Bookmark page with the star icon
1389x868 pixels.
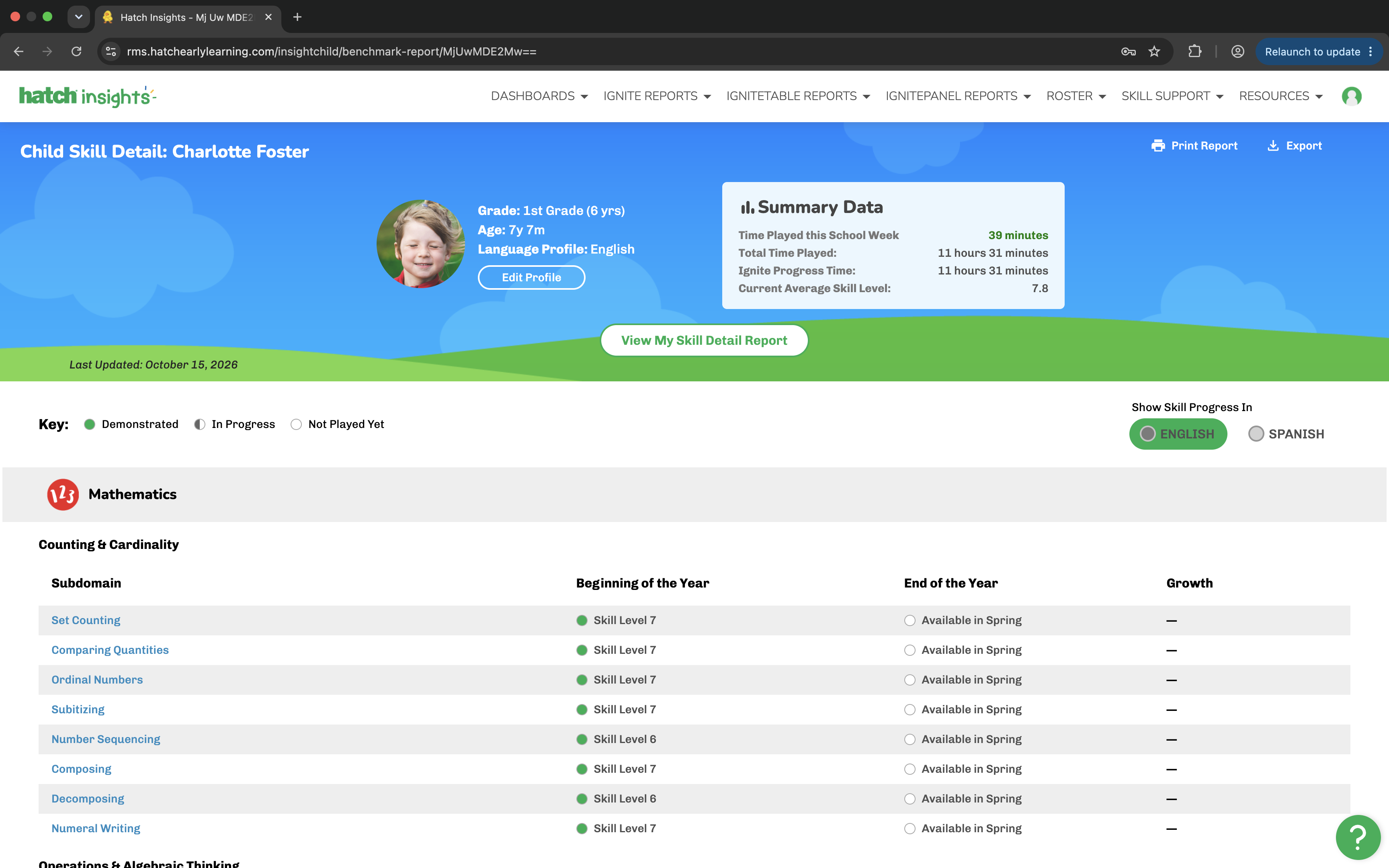click(1154, 52)
